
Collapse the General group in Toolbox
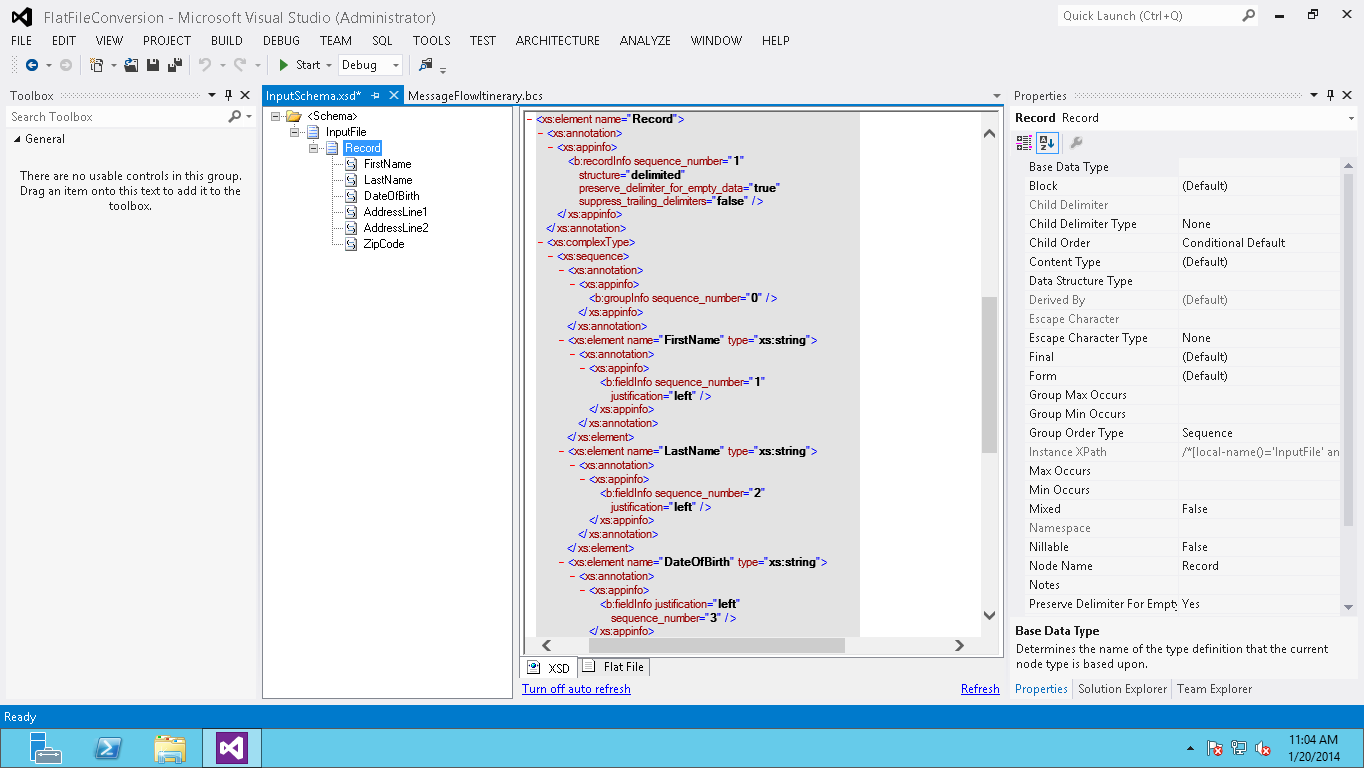pos(17,140)
